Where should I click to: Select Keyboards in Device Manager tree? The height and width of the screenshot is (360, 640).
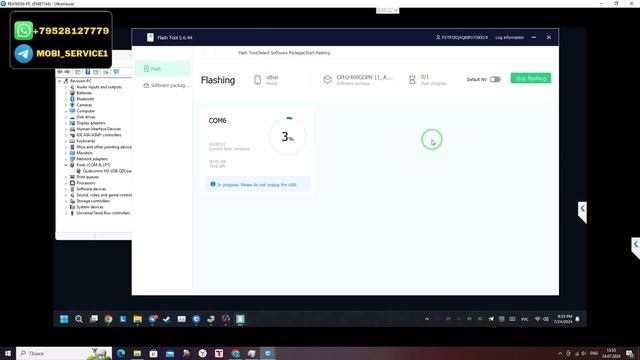(x=86, y=141)
